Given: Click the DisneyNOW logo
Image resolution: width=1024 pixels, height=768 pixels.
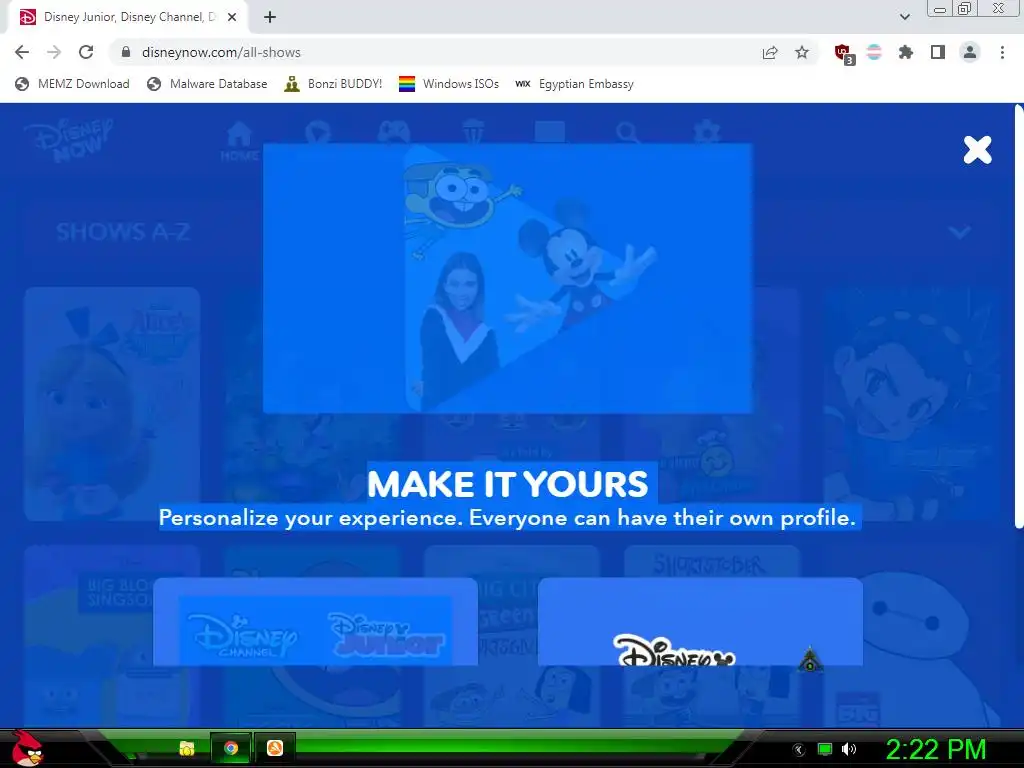Looking at the screenshot, I should (x=69, y=139).
